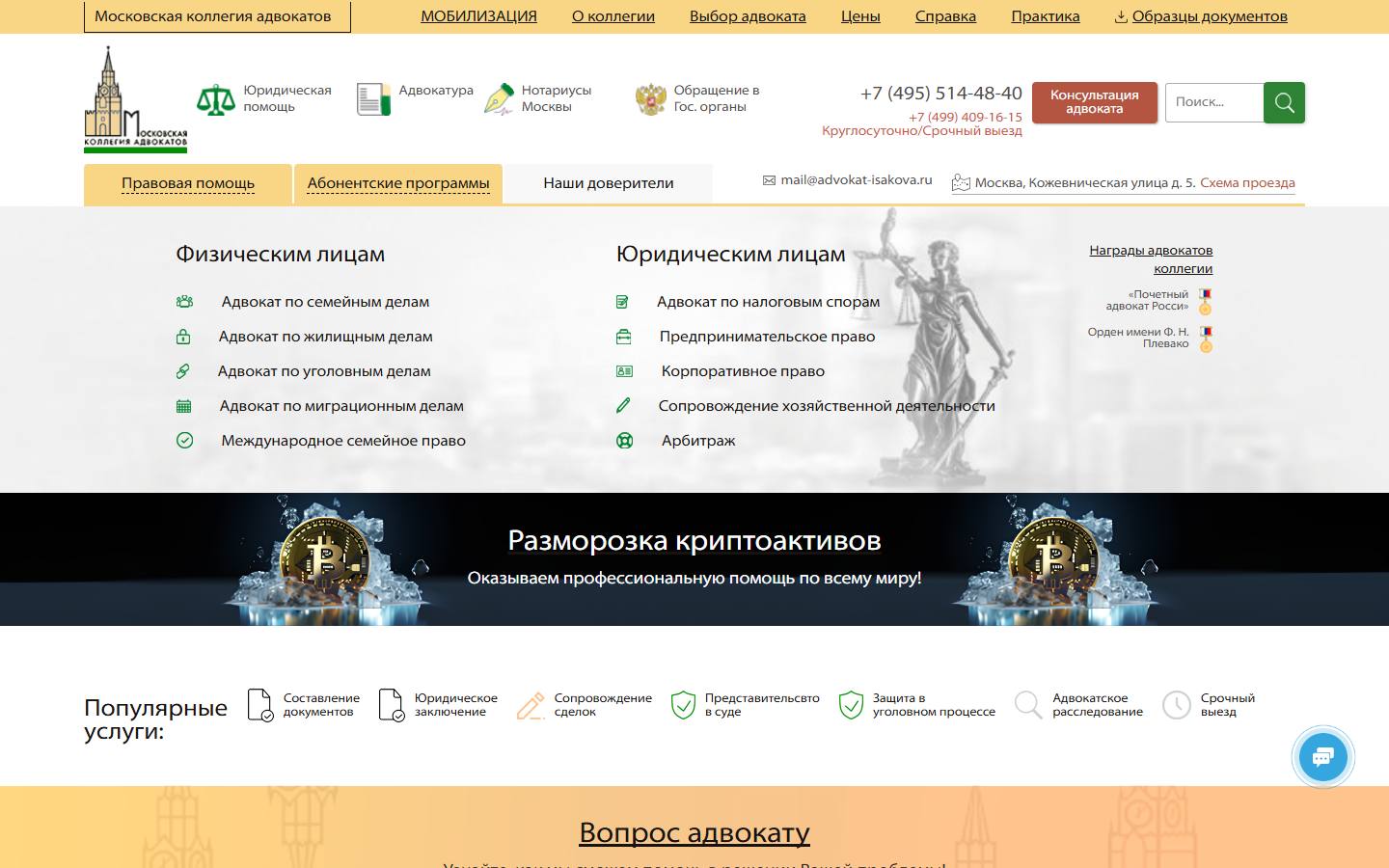Click the family icon beside Адвокат по семейным делам
This screenshot has height=868, width=1389.
184,302
